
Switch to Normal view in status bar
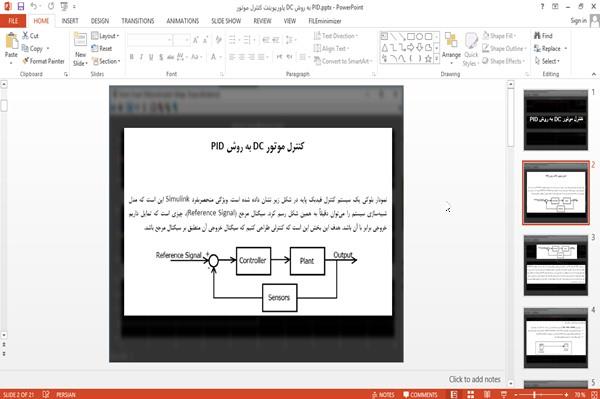(454, 394)
